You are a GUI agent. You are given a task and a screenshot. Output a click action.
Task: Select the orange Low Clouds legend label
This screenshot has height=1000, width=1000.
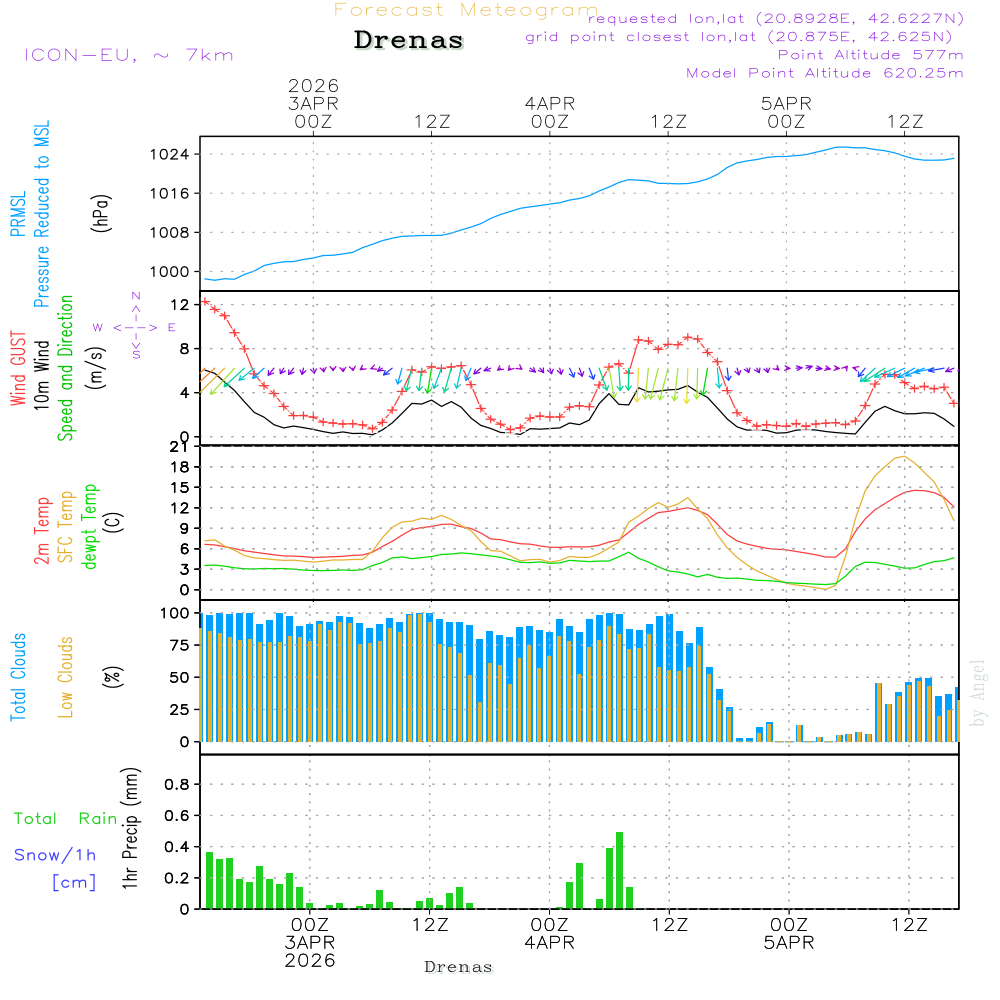66,677
